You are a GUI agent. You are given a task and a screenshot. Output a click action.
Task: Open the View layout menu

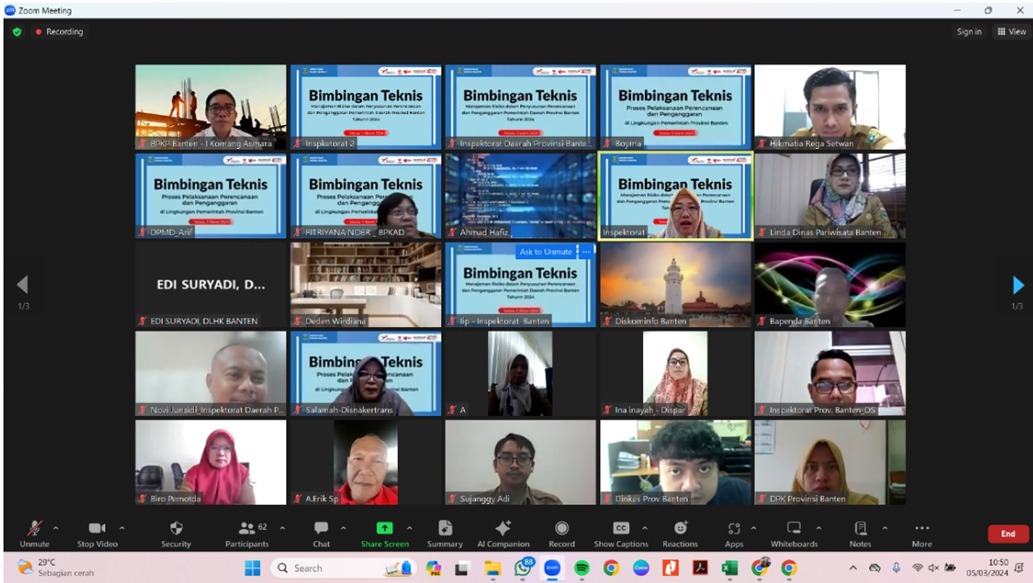1011,32
